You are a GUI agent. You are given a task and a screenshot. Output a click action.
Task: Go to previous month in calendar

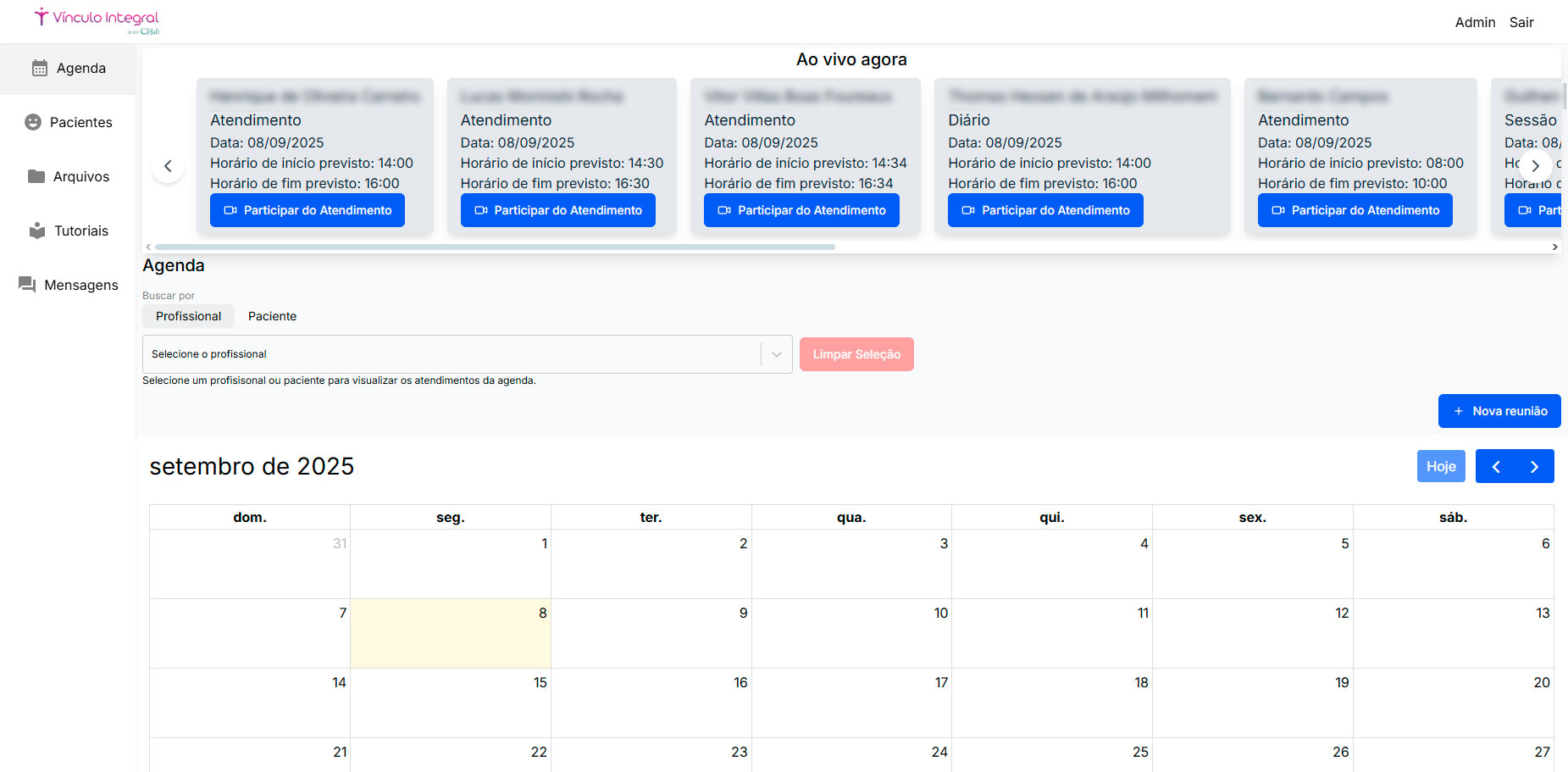coord(1495,467)
